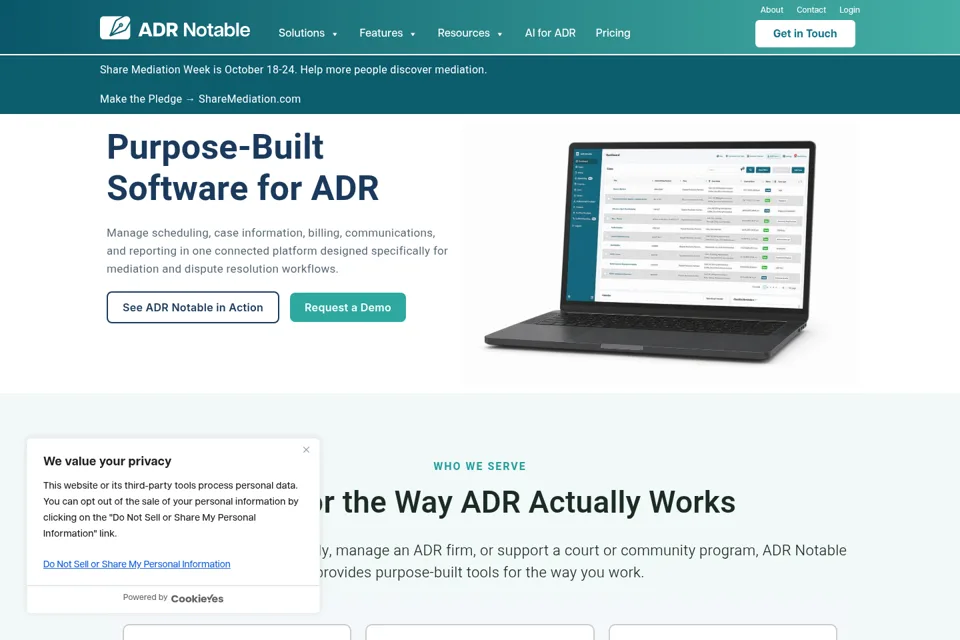Open the Resources menu
The image size is (960, 640).
463,33
